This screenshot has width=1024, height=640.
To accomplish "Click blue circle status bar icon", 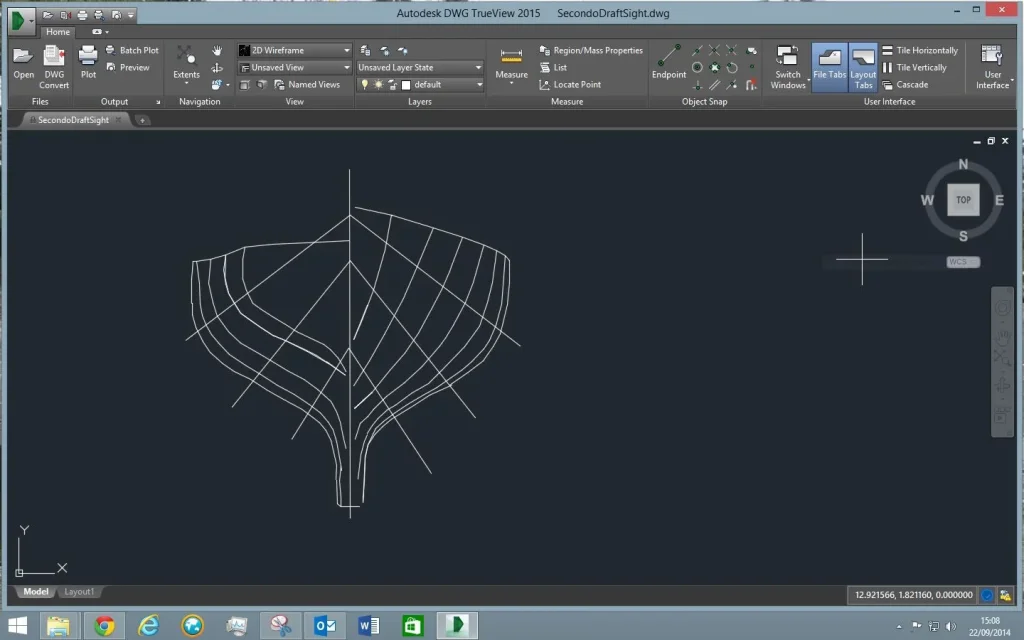I will (x=987, y=595).
